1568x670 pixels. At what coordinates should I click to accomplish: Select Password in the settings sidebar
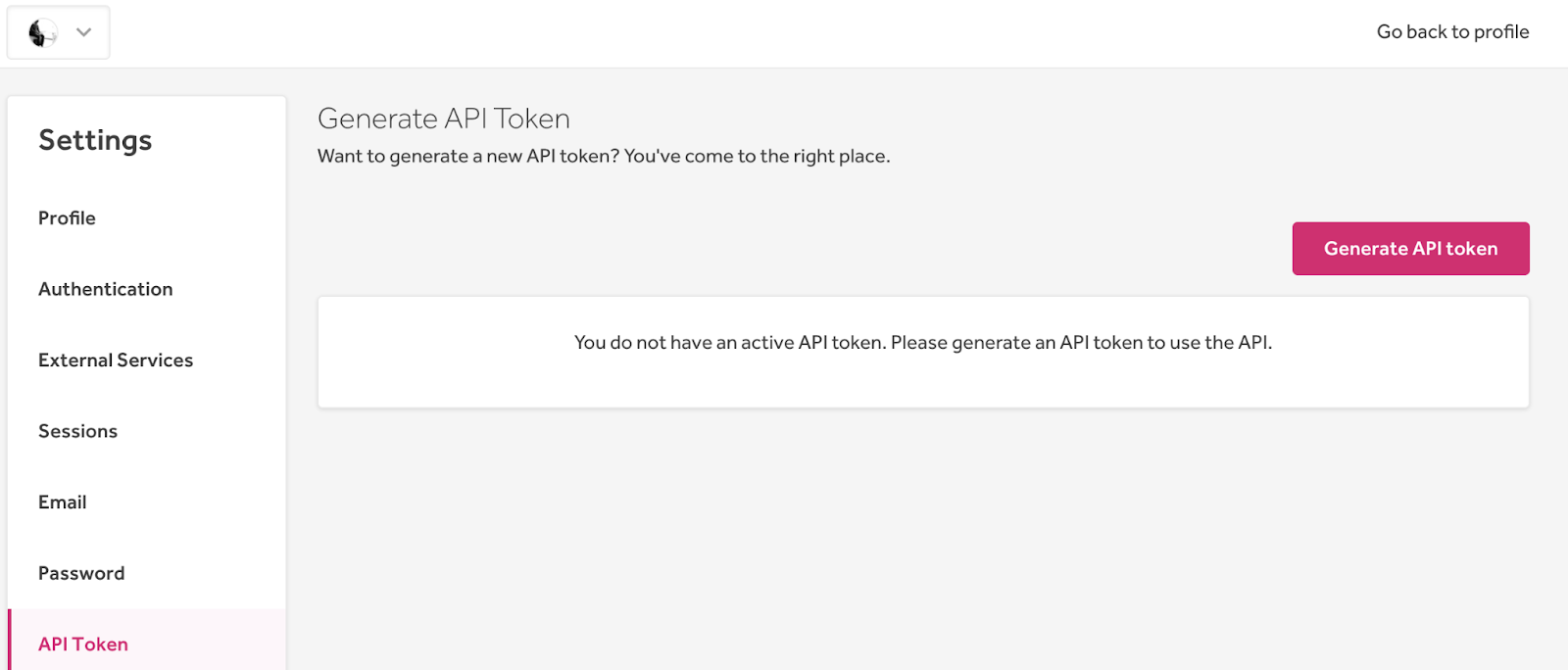[81, 573]
